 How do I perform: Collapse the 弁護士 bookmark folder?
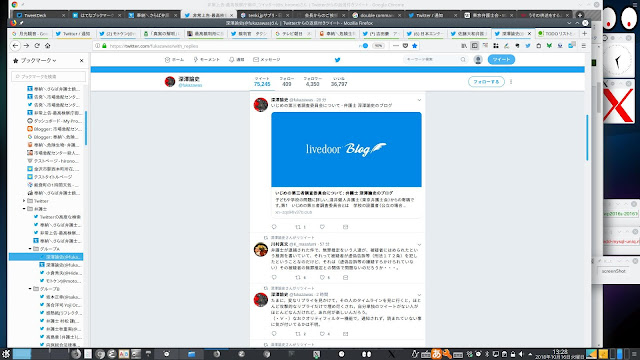[24, 209]
